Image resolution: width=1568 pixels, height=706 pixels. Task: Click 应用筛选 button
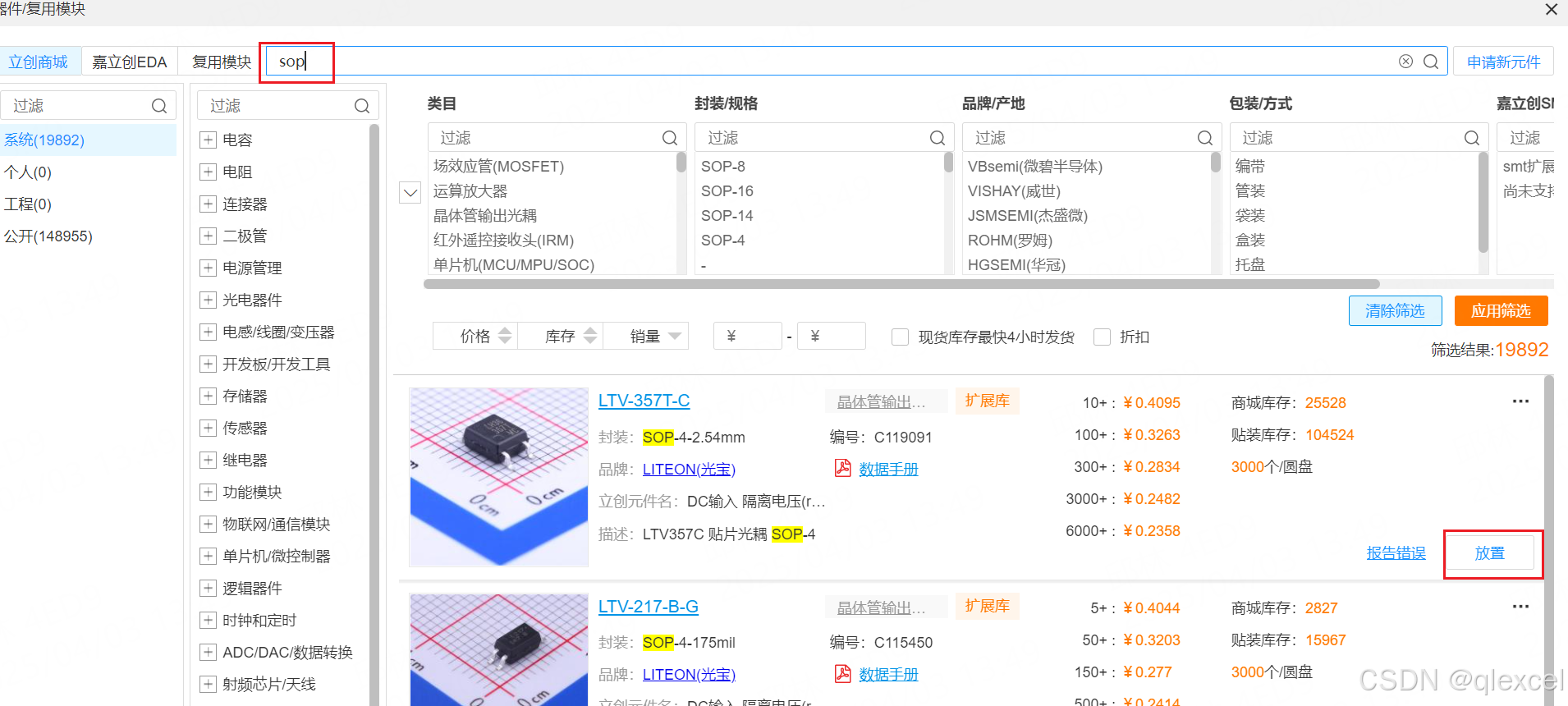1501,310
